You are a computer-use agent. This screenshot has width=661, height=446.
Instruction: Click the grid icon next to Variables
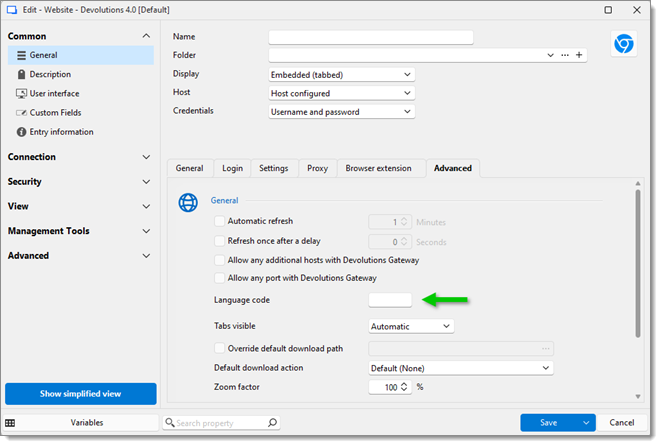point(10,423)
